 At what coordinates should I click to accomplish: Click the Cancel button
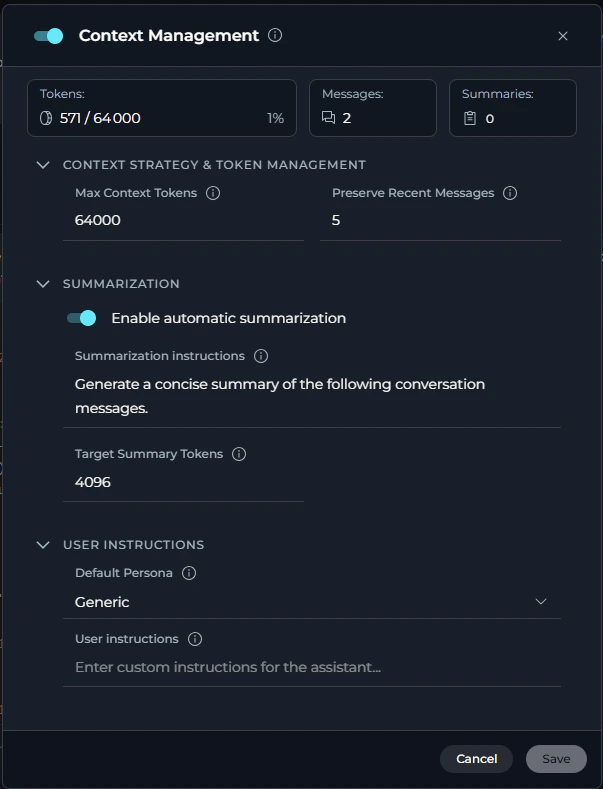pyautogui.click(x=476, y=759)
